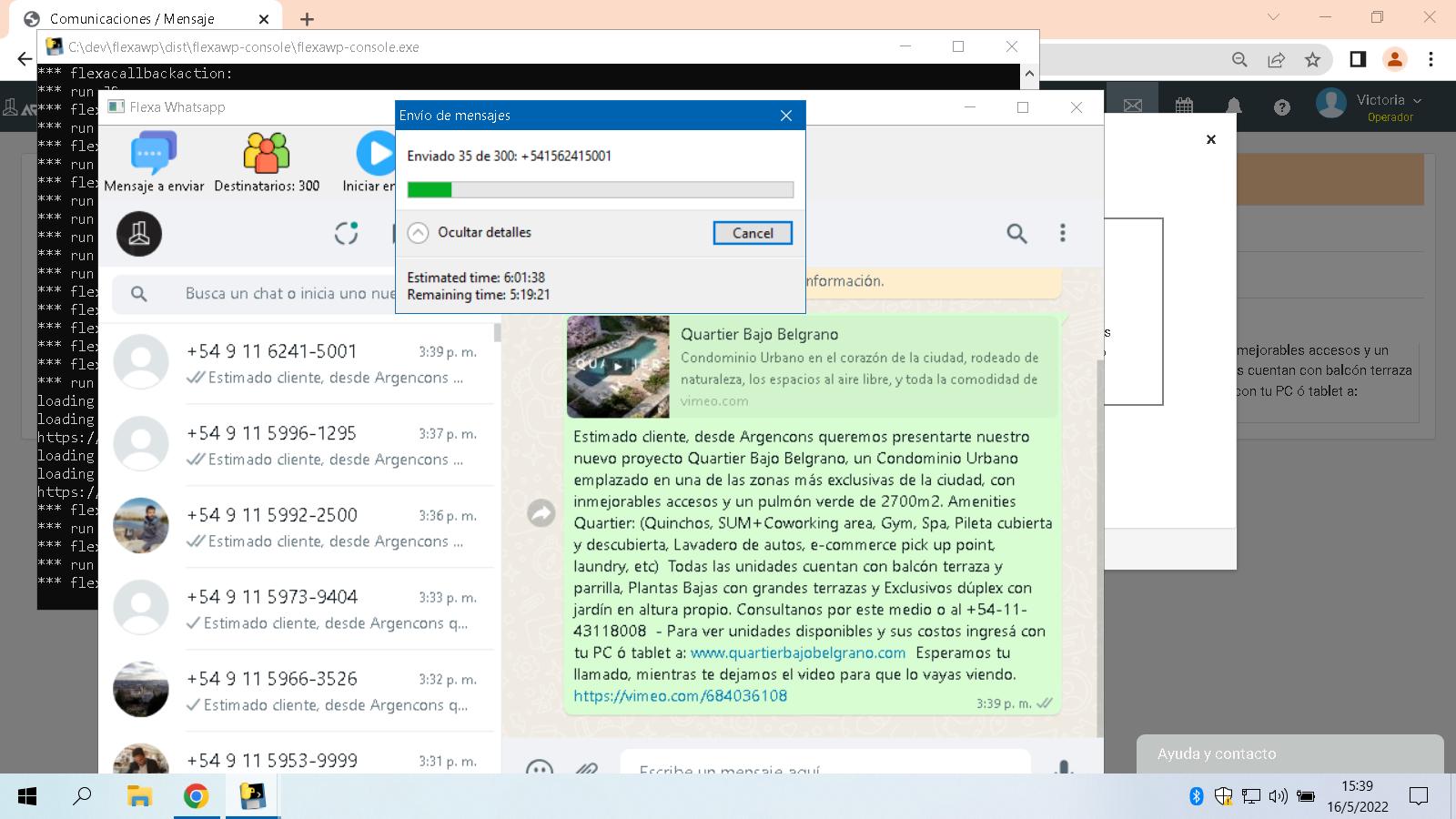Open the Windows Start menu

tap(27, 796)
